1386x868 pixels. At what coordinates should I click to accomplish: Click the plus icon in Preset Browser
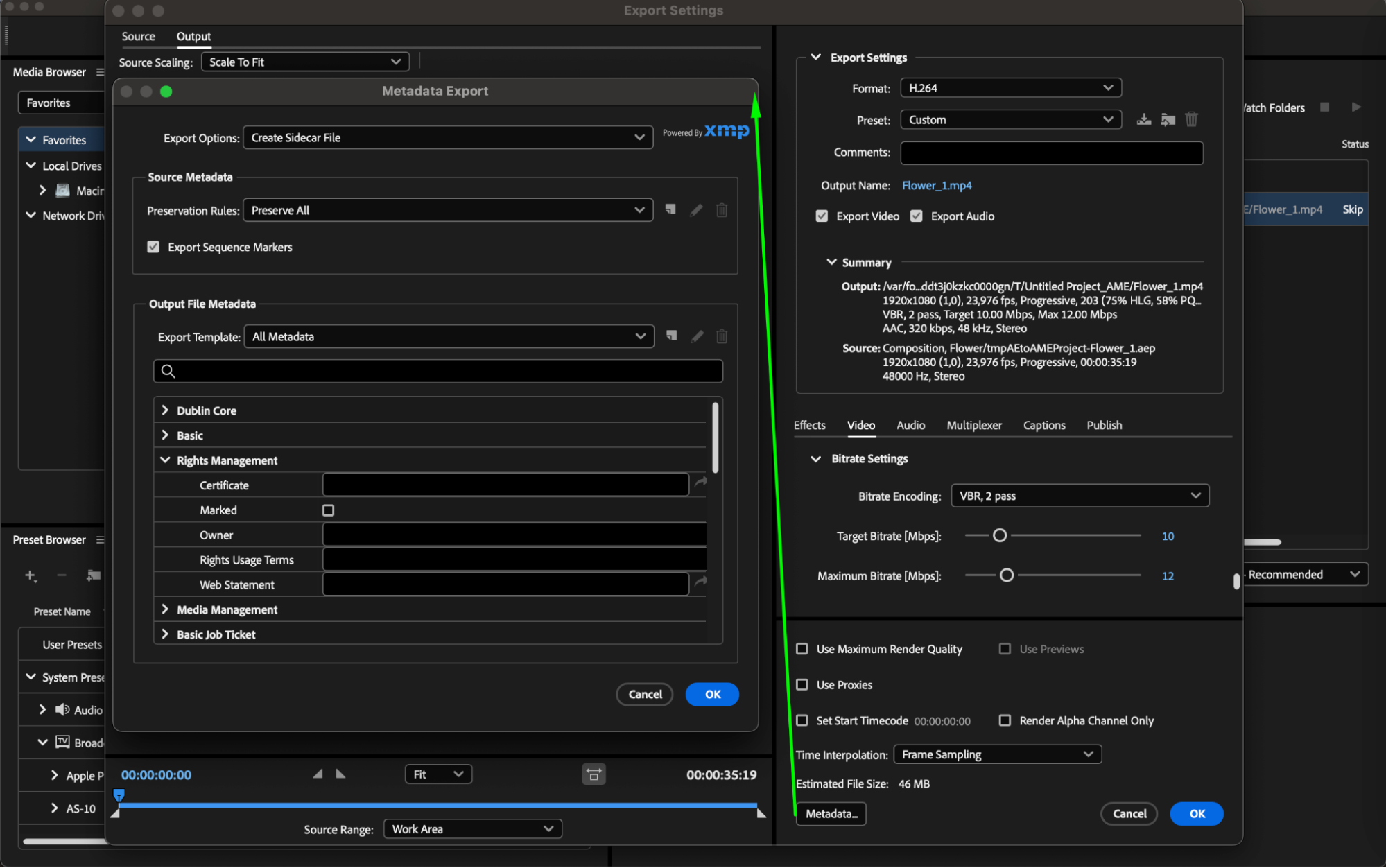pyautogui.click(x=30, y=575)
